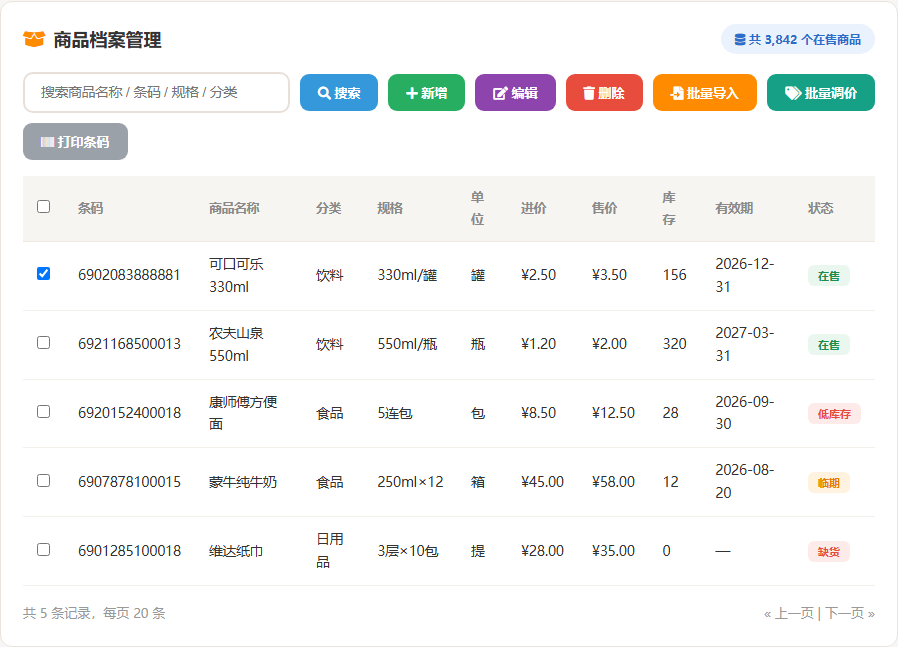Click the 编辑 button label
This screenshot has height=648, width=898.
pos(525,93)
